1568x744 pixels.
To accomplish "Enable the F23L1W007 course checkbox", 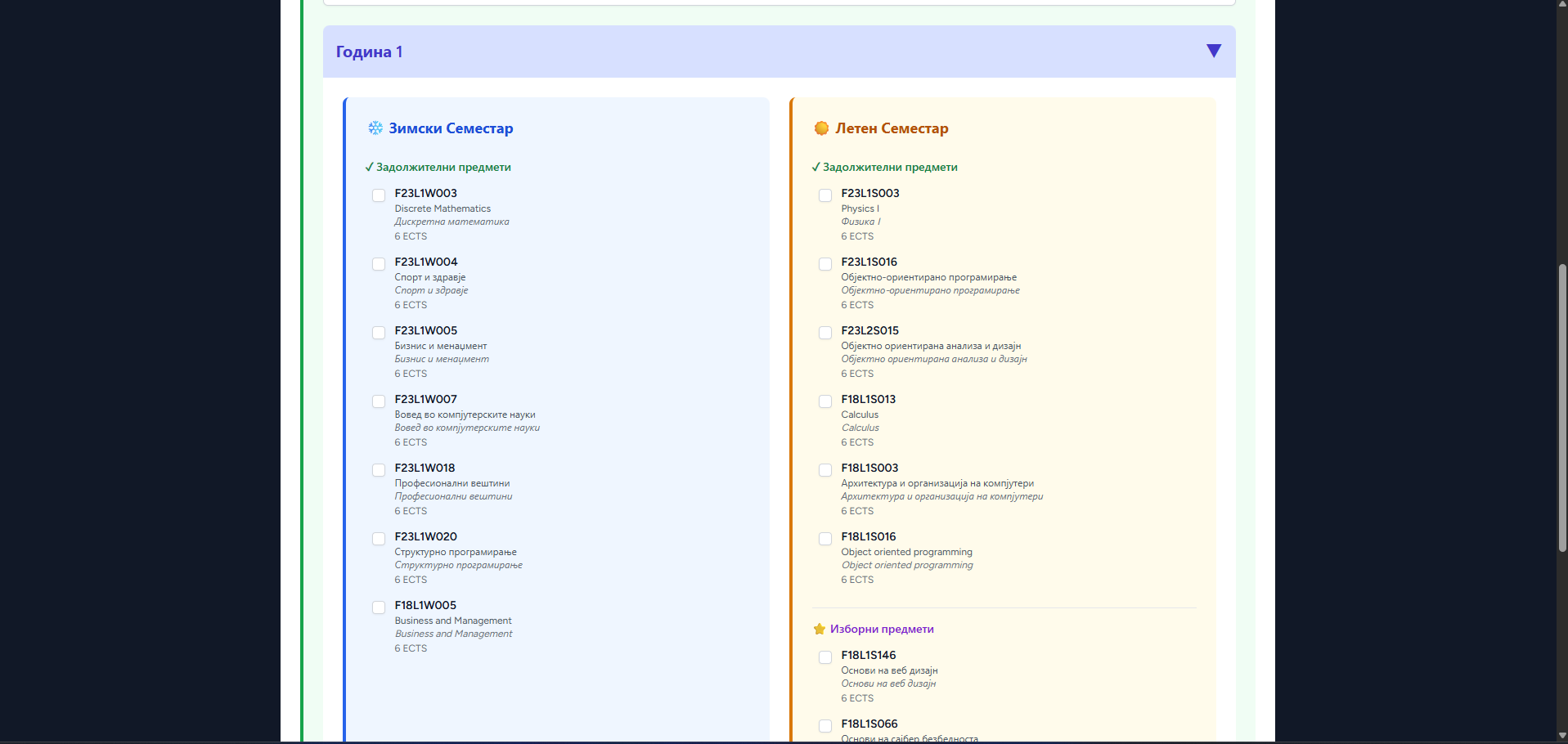I will pyautogui.click(x=379, y=401).
